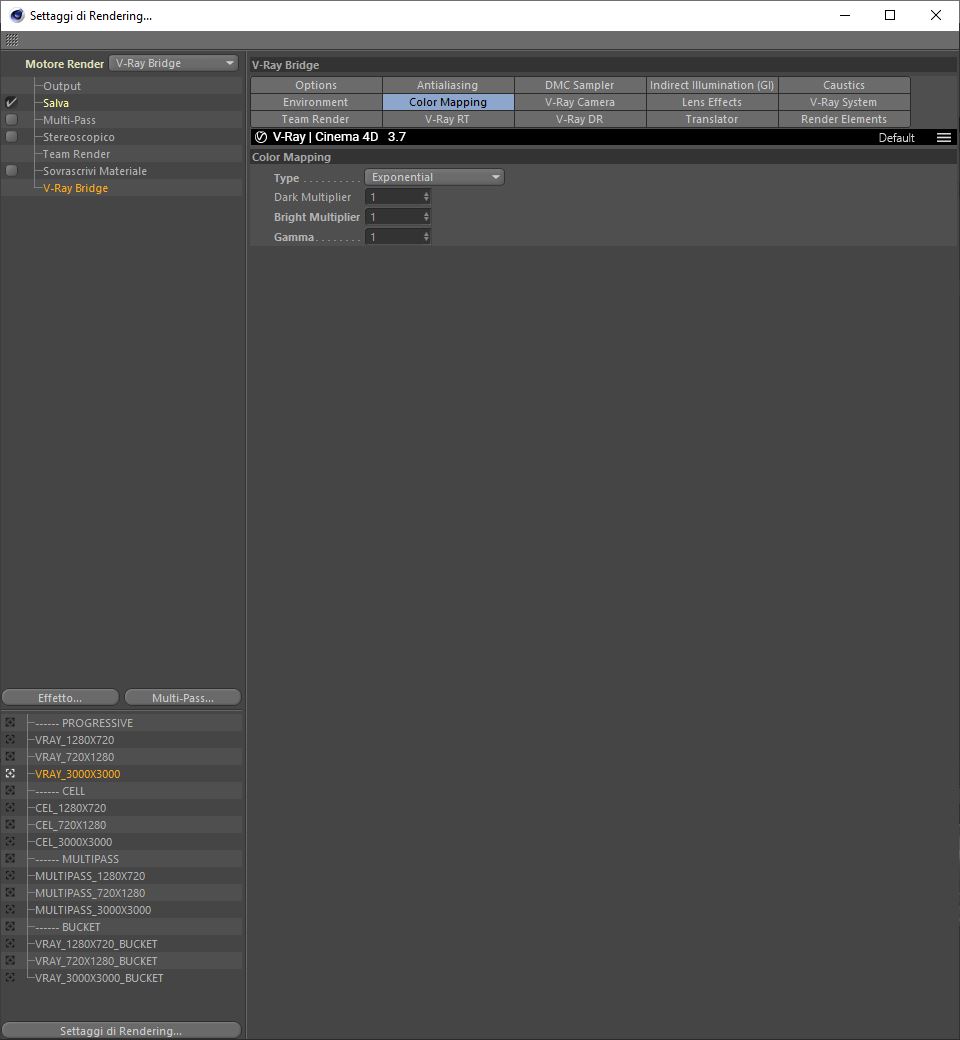Enable the Sovrascrivi Materiale checkbox
The width and height of the screenshot is (960, 1040).
pos(11,170)
